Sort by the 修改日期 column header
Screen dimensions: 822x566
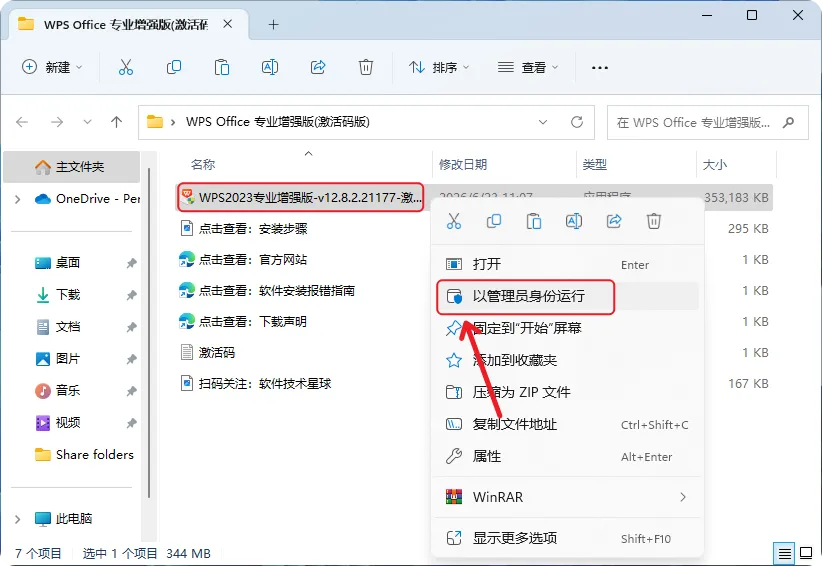(x=463, y=165)
